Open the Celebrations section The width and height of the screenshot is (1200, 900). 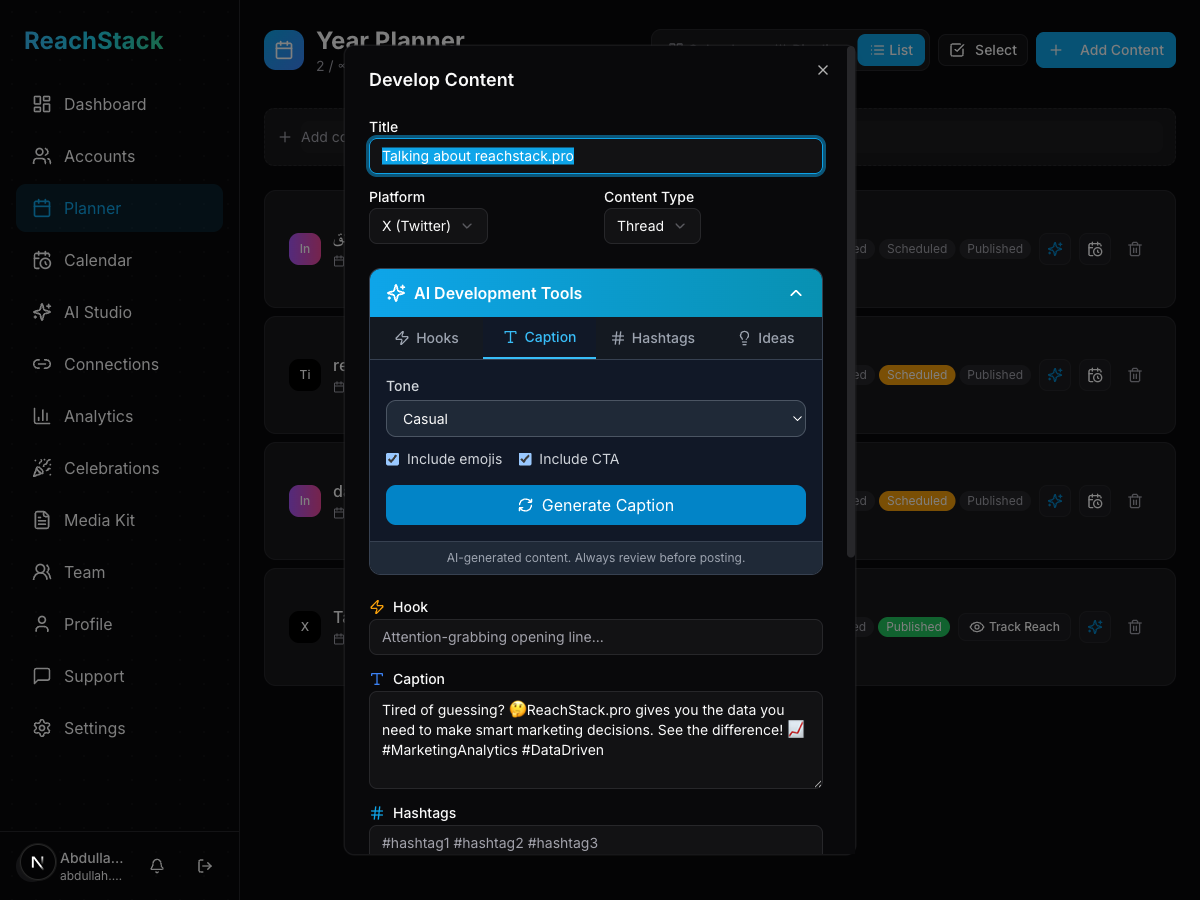(111, 468)
